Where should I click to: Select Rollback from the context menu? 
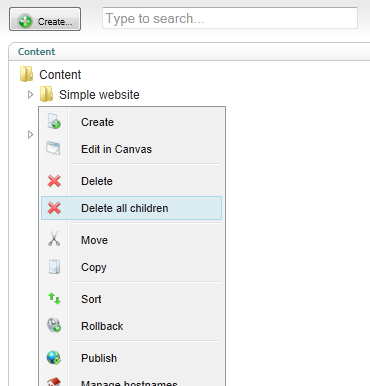[102, 326]
